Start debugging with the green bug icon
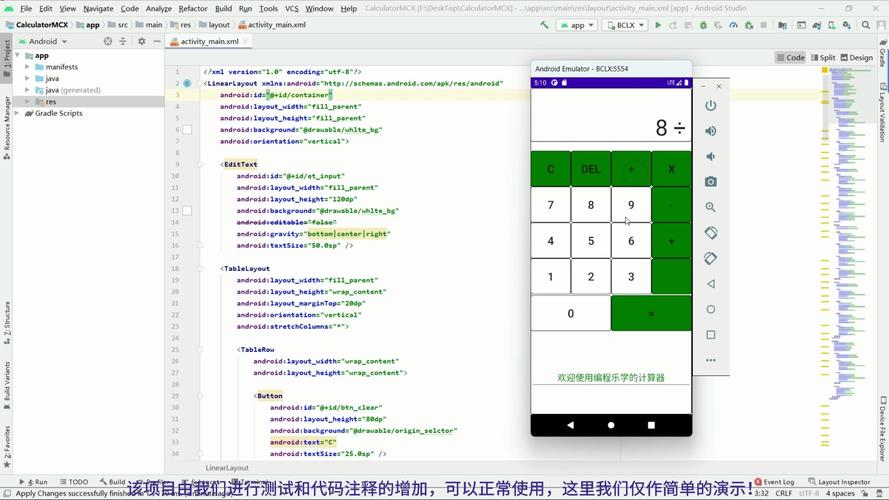 (x=703, y=25)
